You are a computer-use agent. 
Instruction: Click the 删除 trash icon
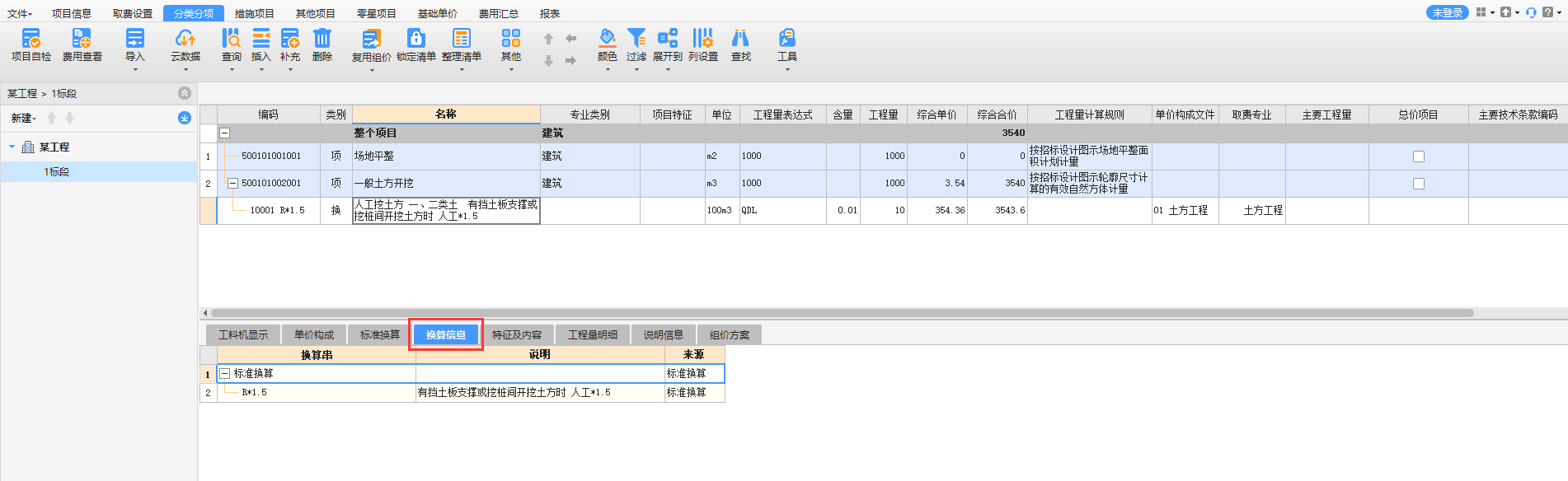click(322, 39)
